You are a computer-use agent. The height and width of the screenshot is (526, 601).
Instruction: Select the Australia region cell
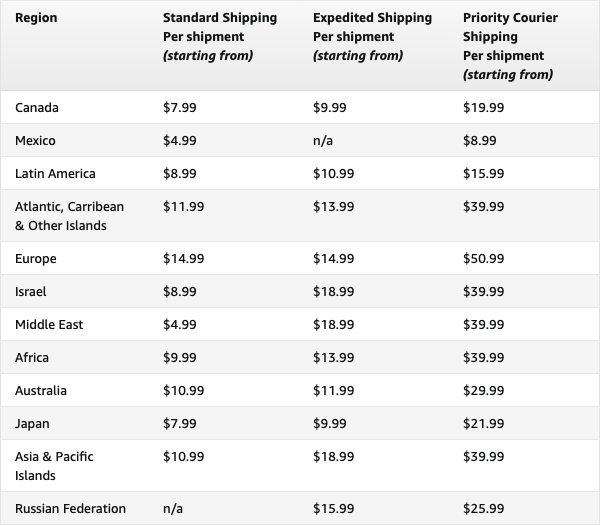[41, 391]
